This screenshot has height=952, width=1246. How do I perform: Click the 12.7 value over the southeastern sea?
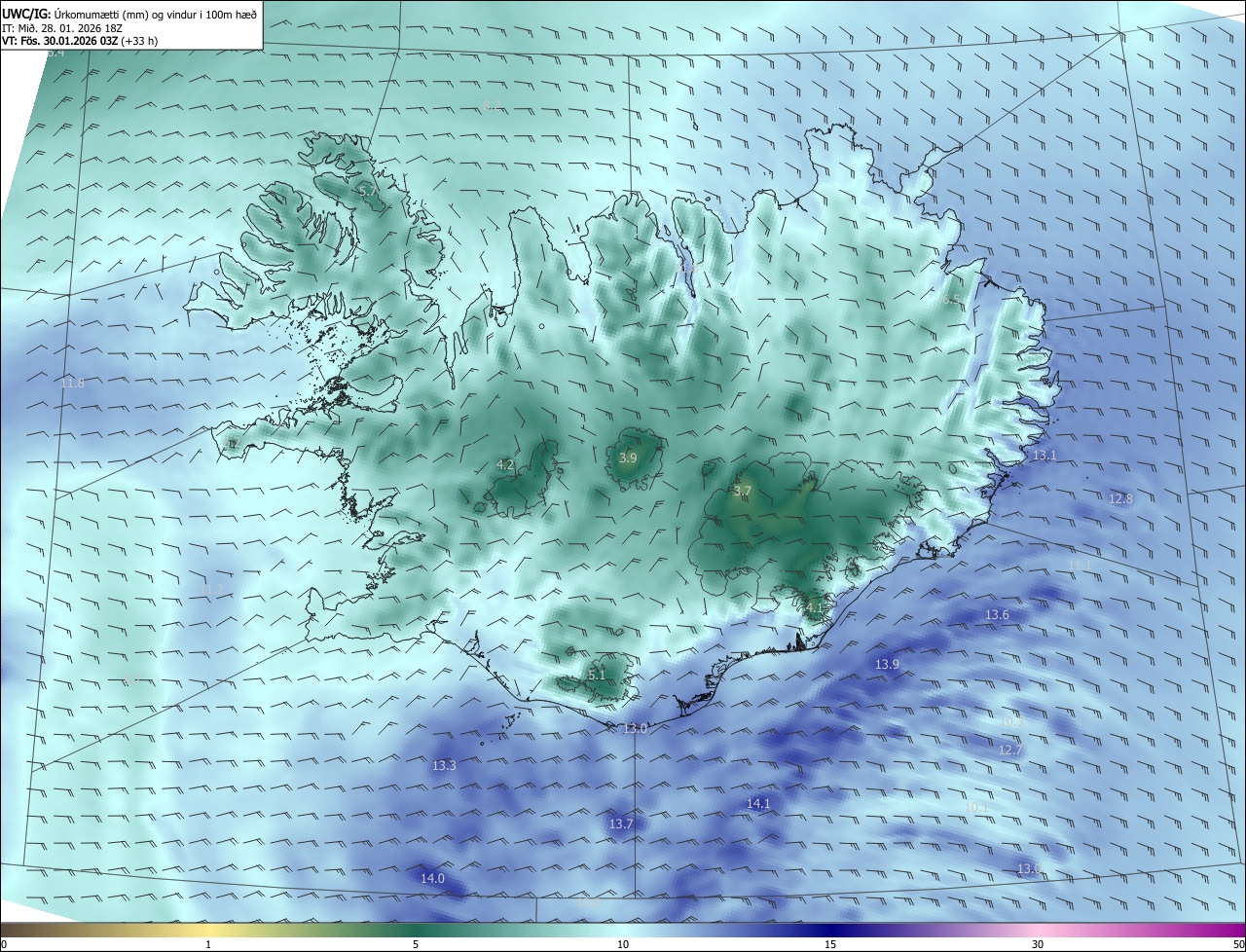coord(1010,751)
